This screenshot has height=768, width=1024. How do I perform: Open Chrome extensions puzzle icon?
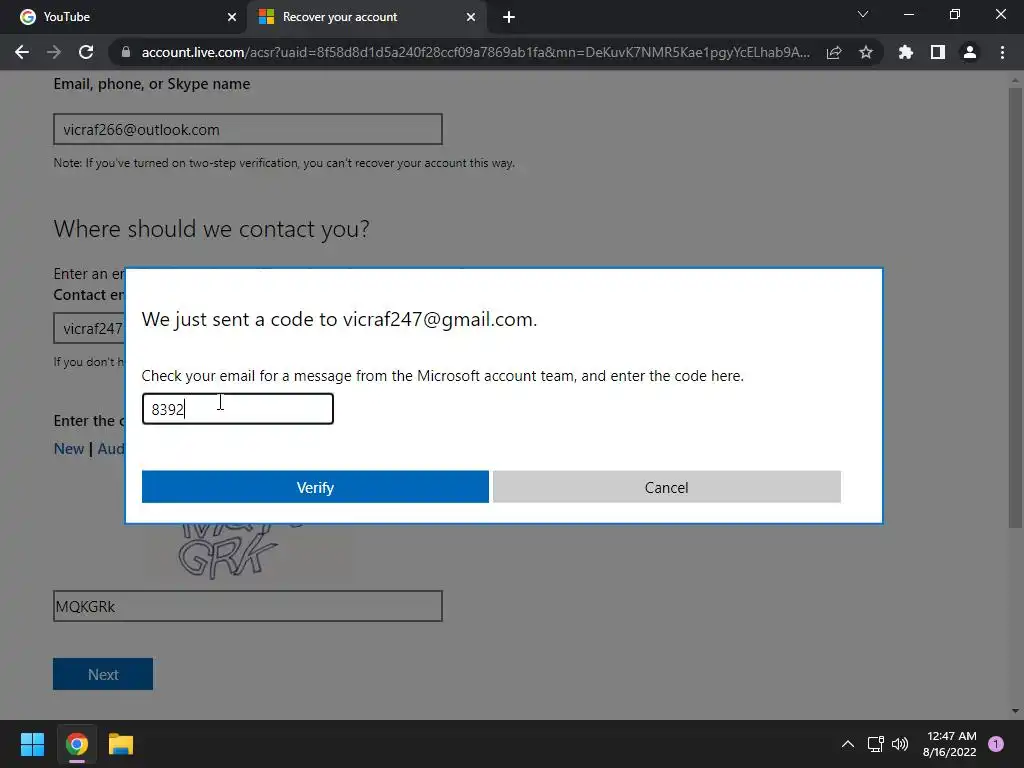[906, 52]
